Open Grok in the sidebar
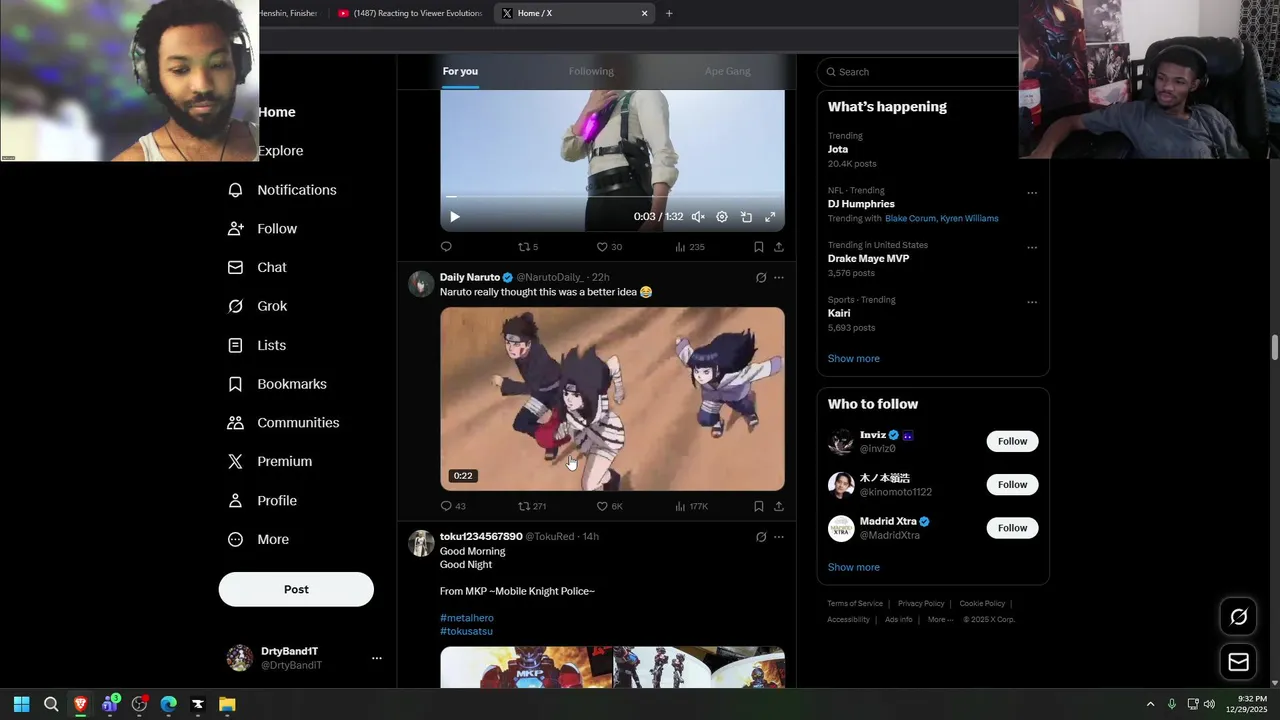Screen dimensions: 1280x720 tap(258, 306)
